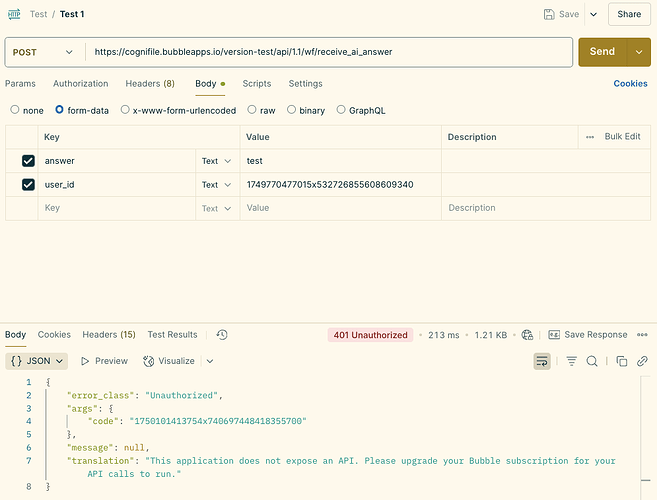Image resolution: width=657 pixels, height=500 pixels.
Task: Select the form-data radio option
Action: click(59, 109)
